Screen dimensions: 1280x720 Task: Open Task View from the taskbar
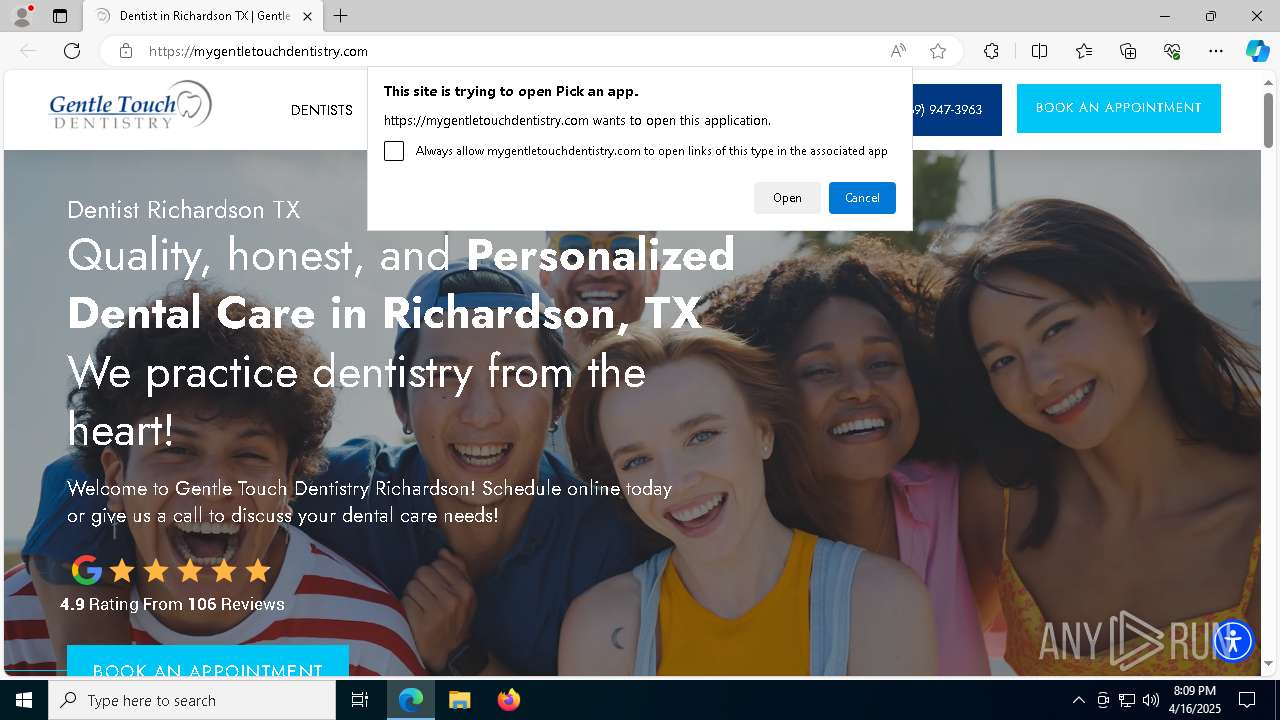tap(360, 700)
